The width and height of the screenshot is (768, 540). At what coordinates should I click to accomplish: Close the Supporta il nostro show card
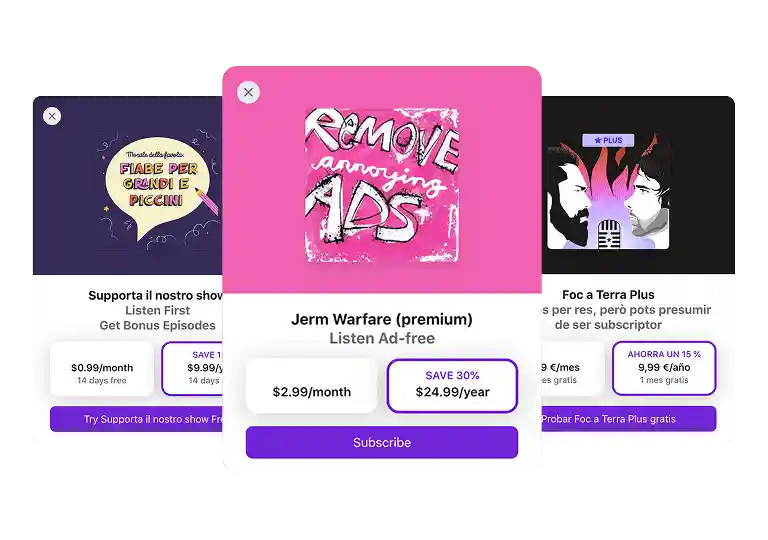52,116
